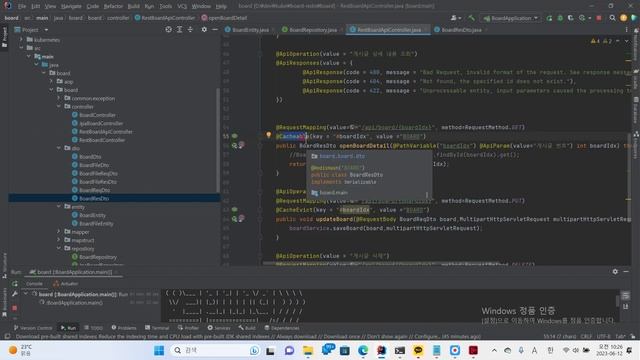The image size is (640, 360).
Task: Open the Navigate menu
Action: pos(71,7)
